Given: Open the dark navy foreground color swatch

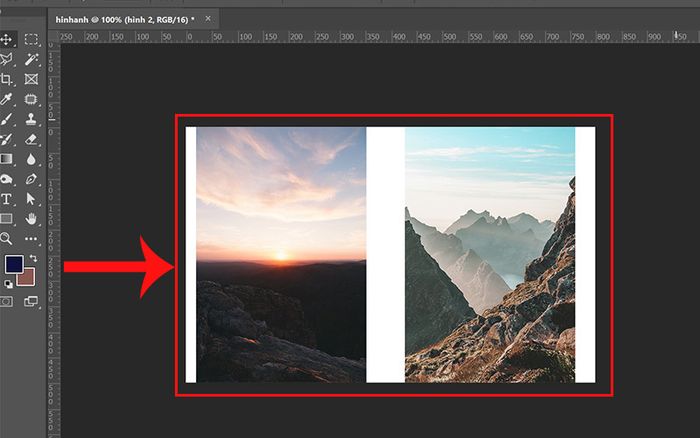Looking at the screenshot, I should pyautogui.click(x=13, y=265).
